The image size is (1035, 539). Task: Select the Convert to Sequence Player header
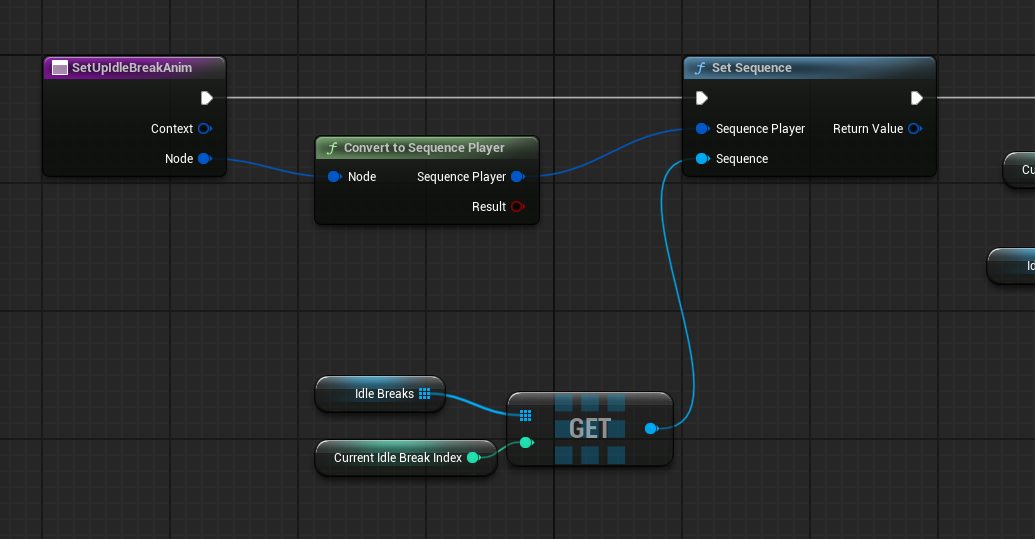(426, 148)
